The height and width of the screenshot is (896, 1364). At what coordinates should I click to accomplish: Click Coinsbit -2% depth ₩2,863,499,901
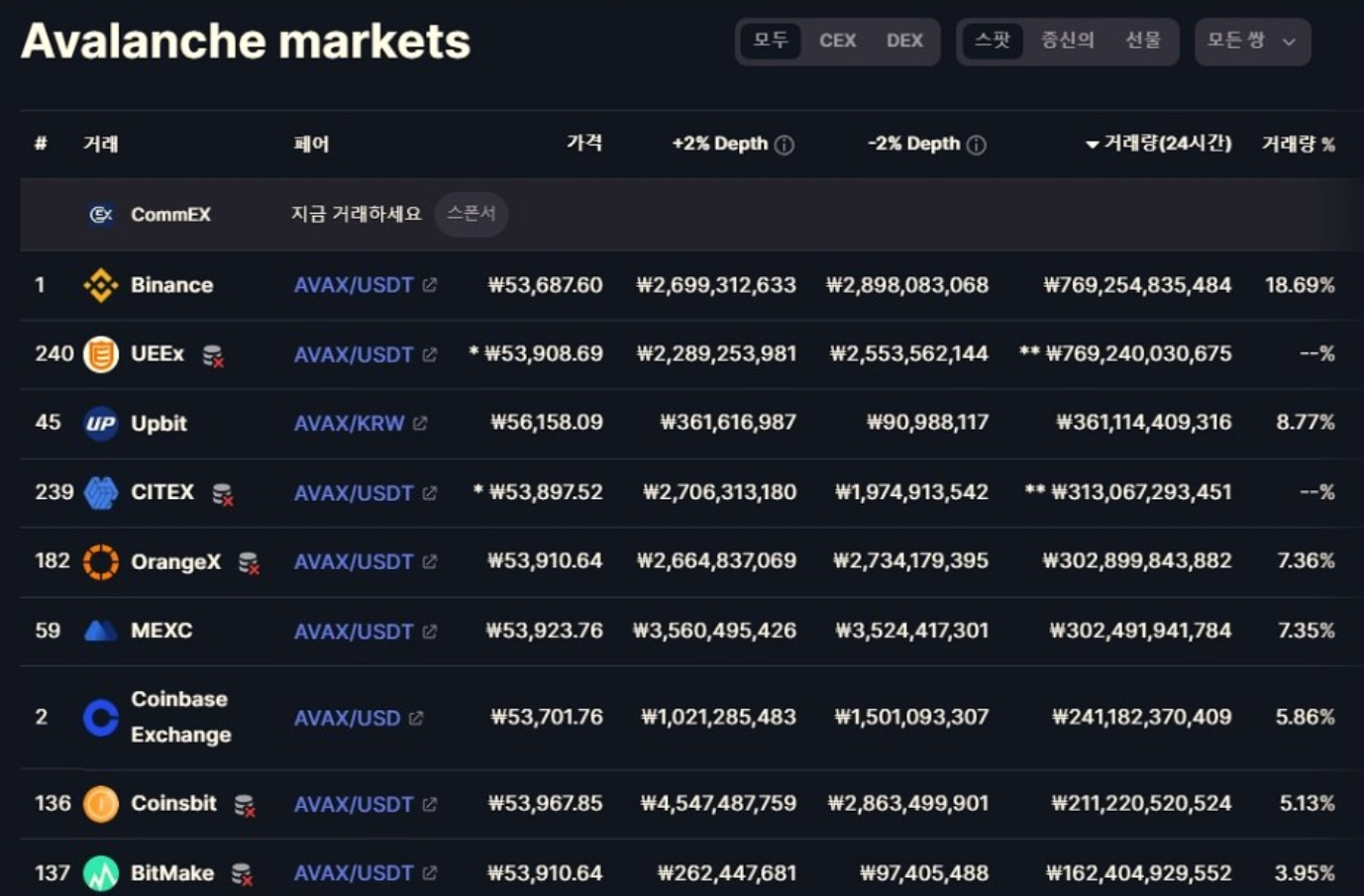tap(907, 803)
